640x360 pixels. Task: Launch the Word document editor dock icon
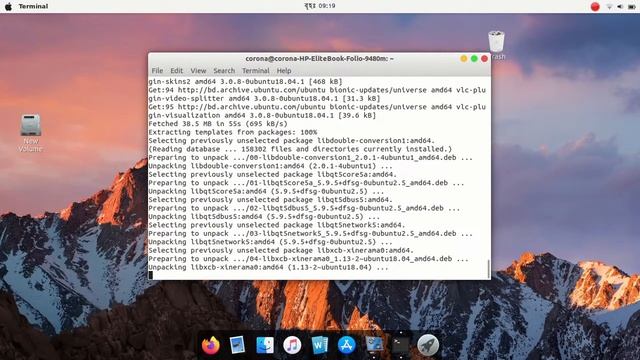319,345
